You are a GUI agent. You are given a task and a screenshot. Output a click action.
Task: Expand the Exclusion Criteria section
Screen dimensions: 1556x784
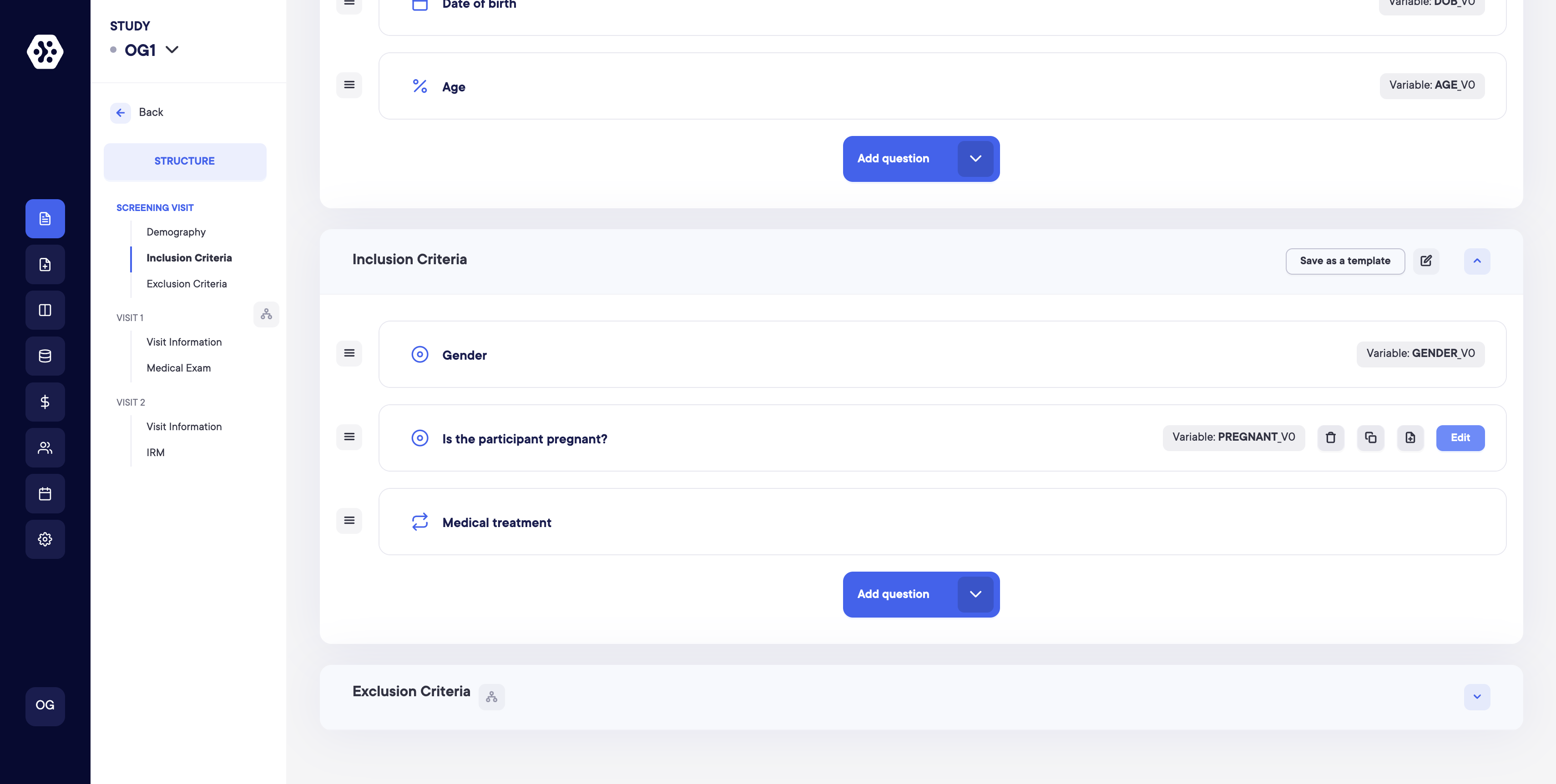click(x=1477, y=697)
